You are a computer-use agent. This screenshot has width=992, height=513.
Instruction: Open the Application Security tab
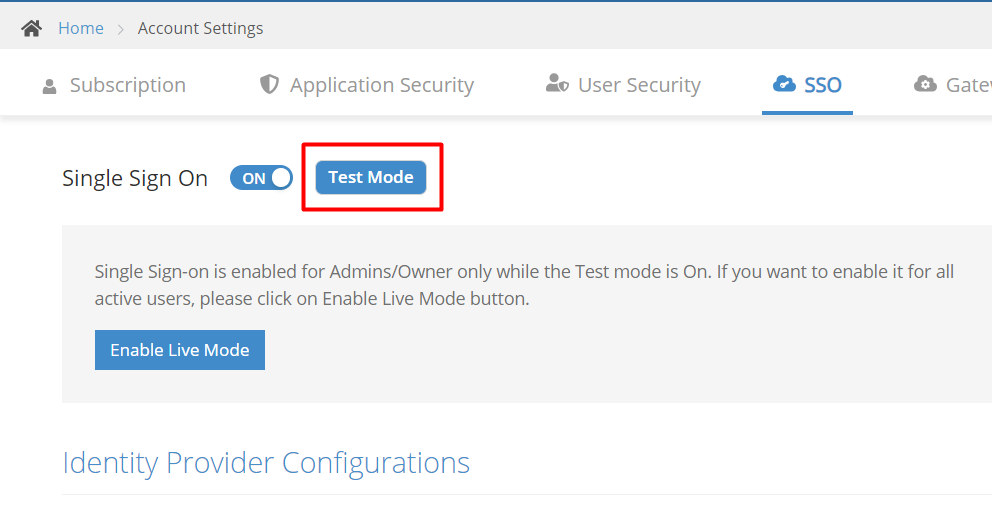381,85
